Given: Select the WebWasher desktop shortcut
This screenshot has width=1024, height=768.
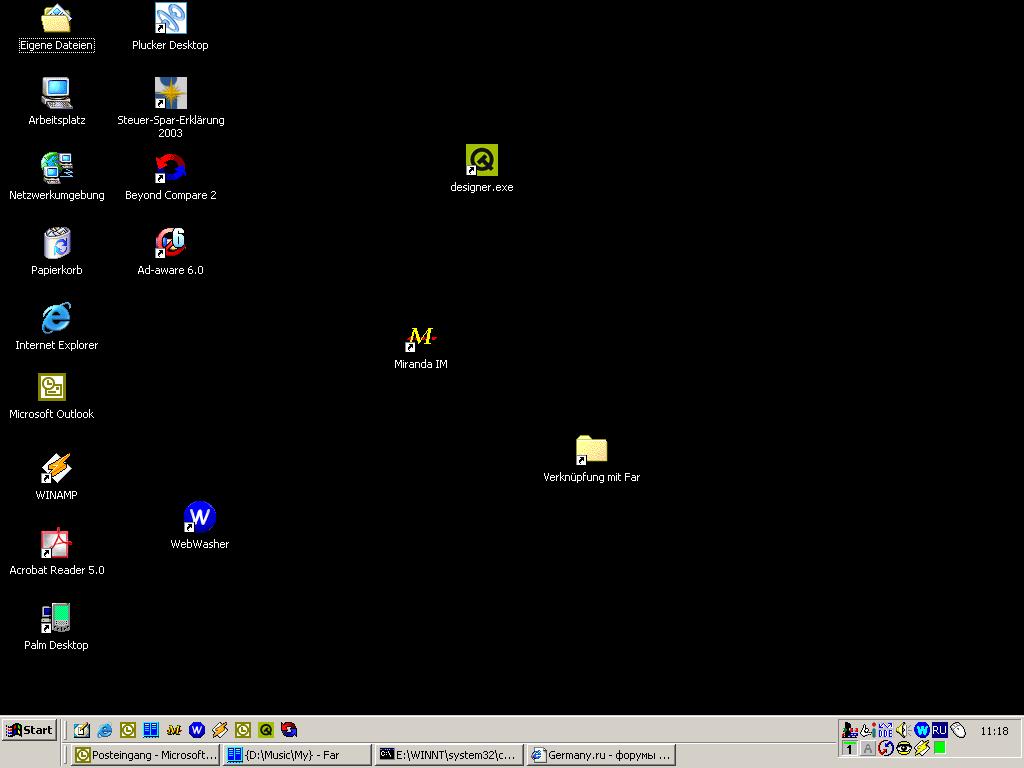Looking at the screenshot, I should (200, 526).
